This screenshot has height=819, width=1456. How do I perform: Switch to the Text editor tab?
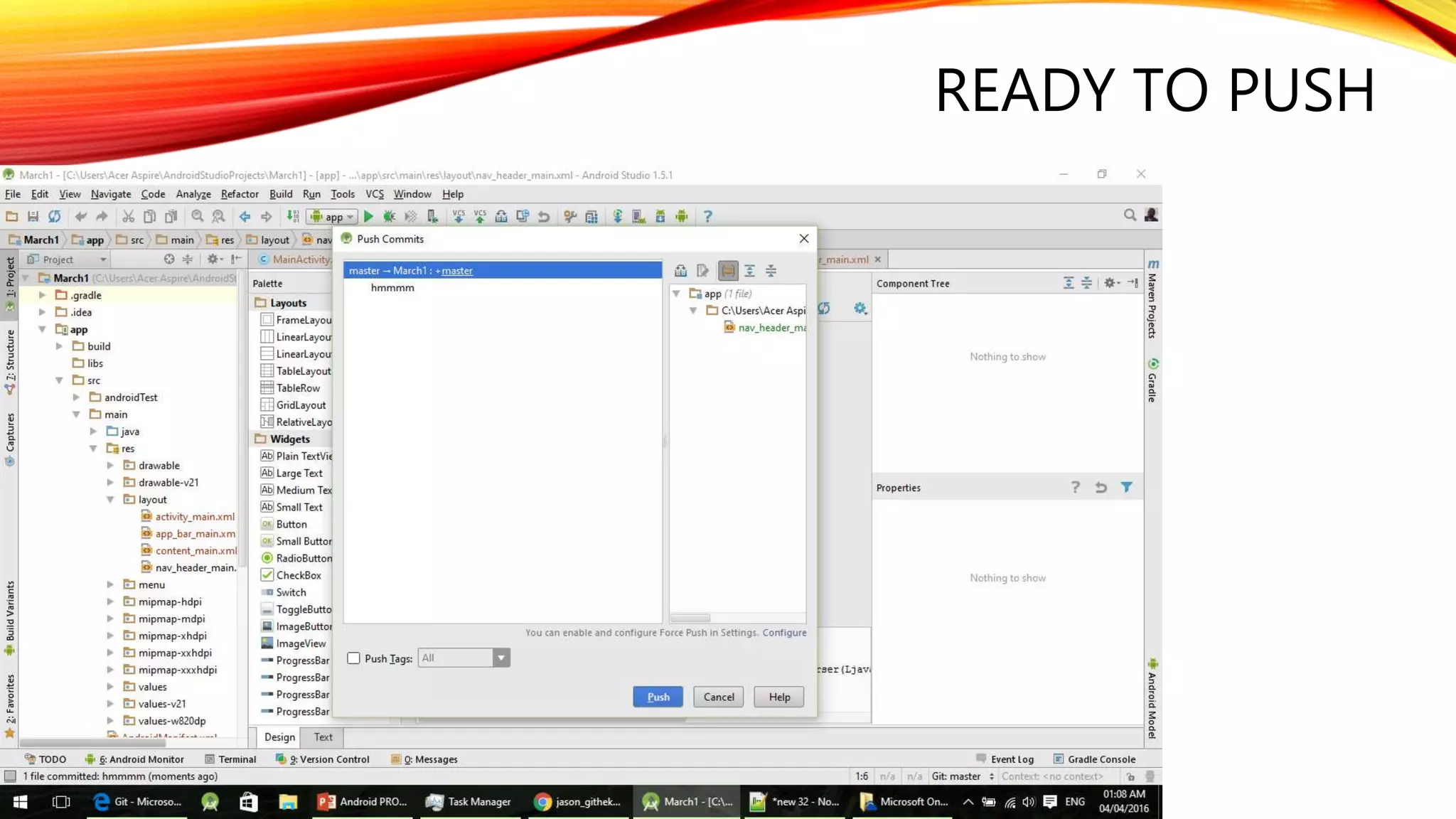click(323, 737)
